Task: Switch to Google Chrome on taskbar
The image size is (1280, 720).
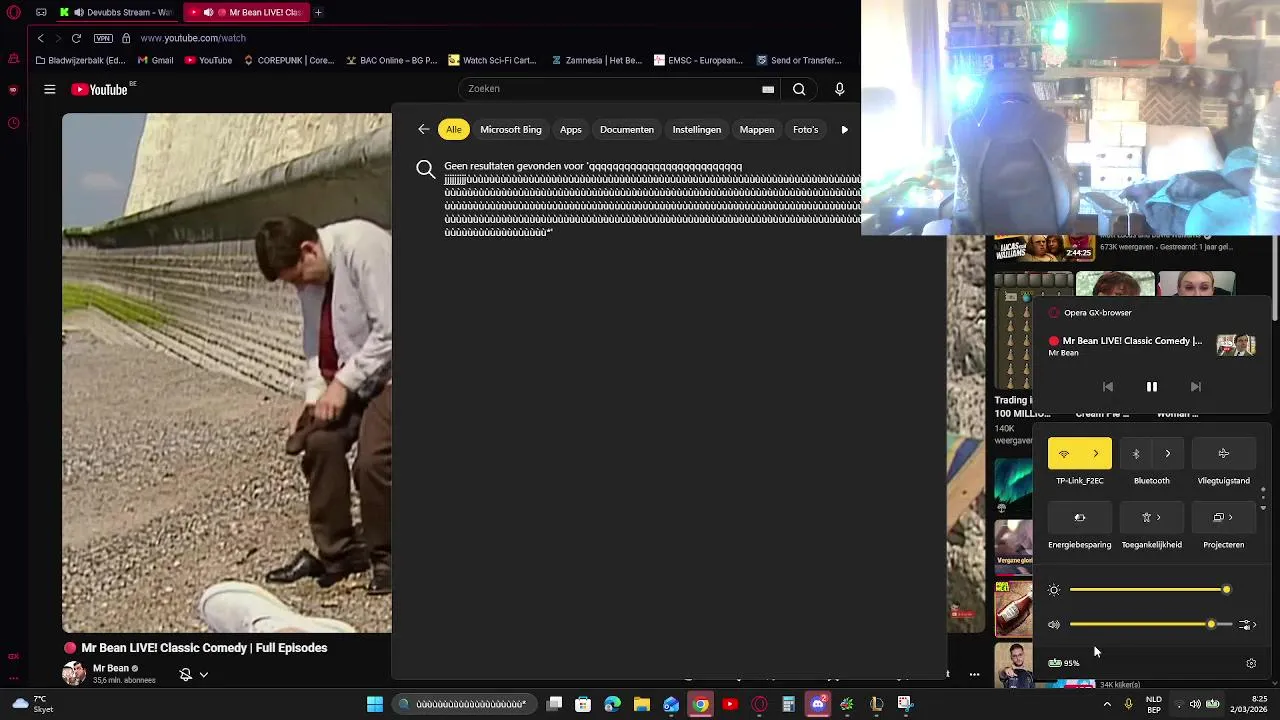Action: coord(700,704)
